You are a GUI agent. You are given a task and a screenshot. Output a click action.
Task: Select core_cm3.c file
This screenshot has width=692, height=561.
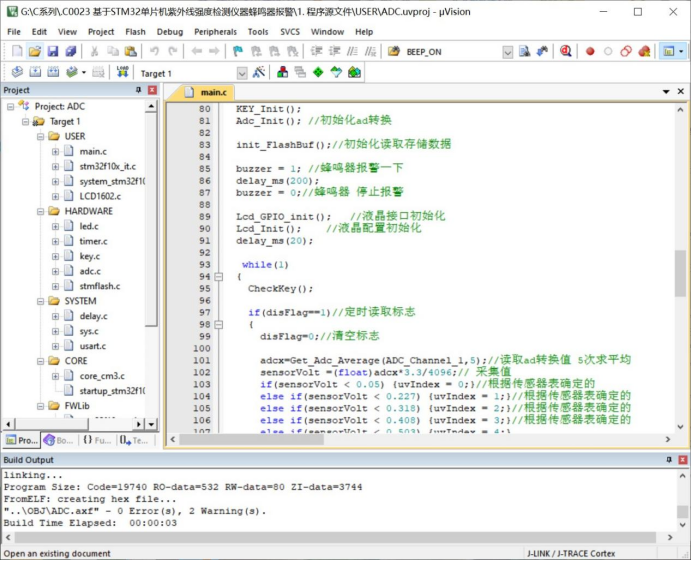pyautogui.click(x=102, y=376)
